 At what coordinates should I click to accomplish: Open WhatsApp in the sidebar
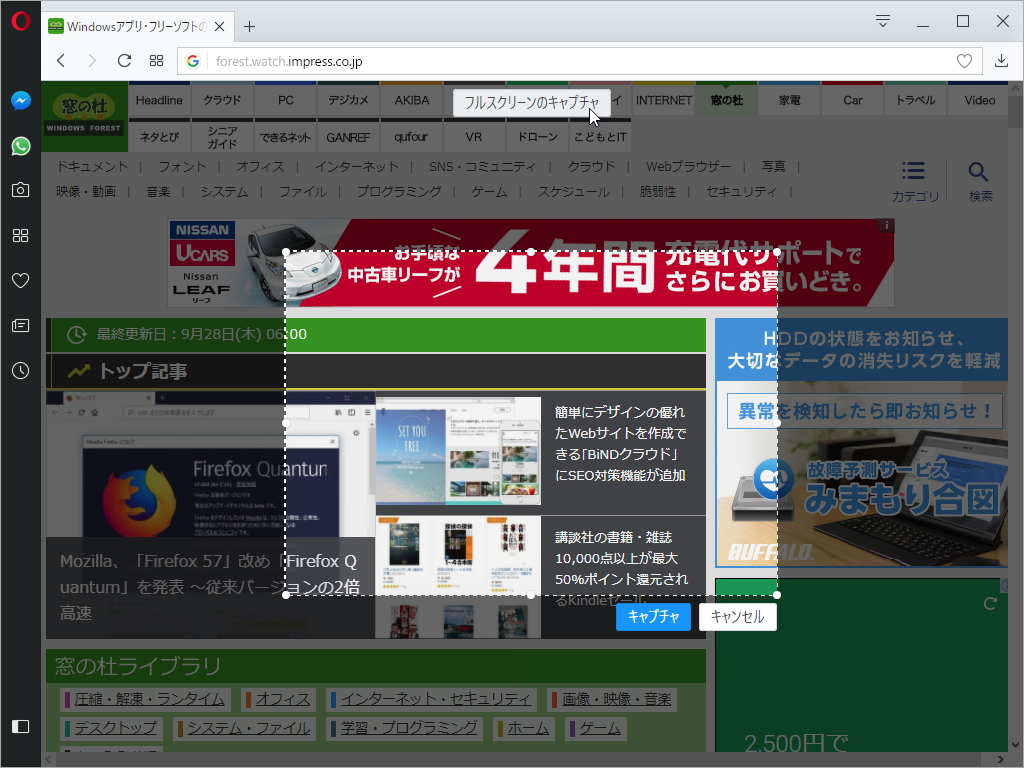[20, 146]
